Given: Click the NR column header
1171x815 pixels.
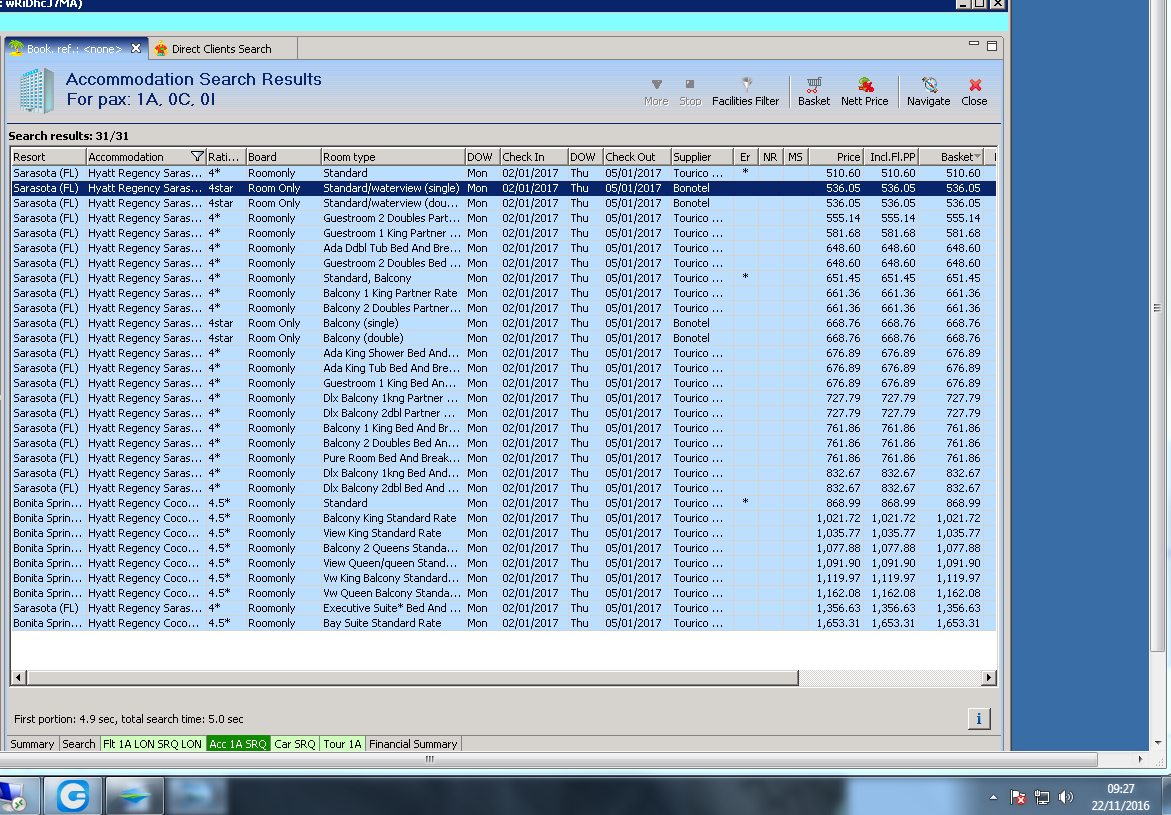Looking at the screenshot, I should coord(770,157).
